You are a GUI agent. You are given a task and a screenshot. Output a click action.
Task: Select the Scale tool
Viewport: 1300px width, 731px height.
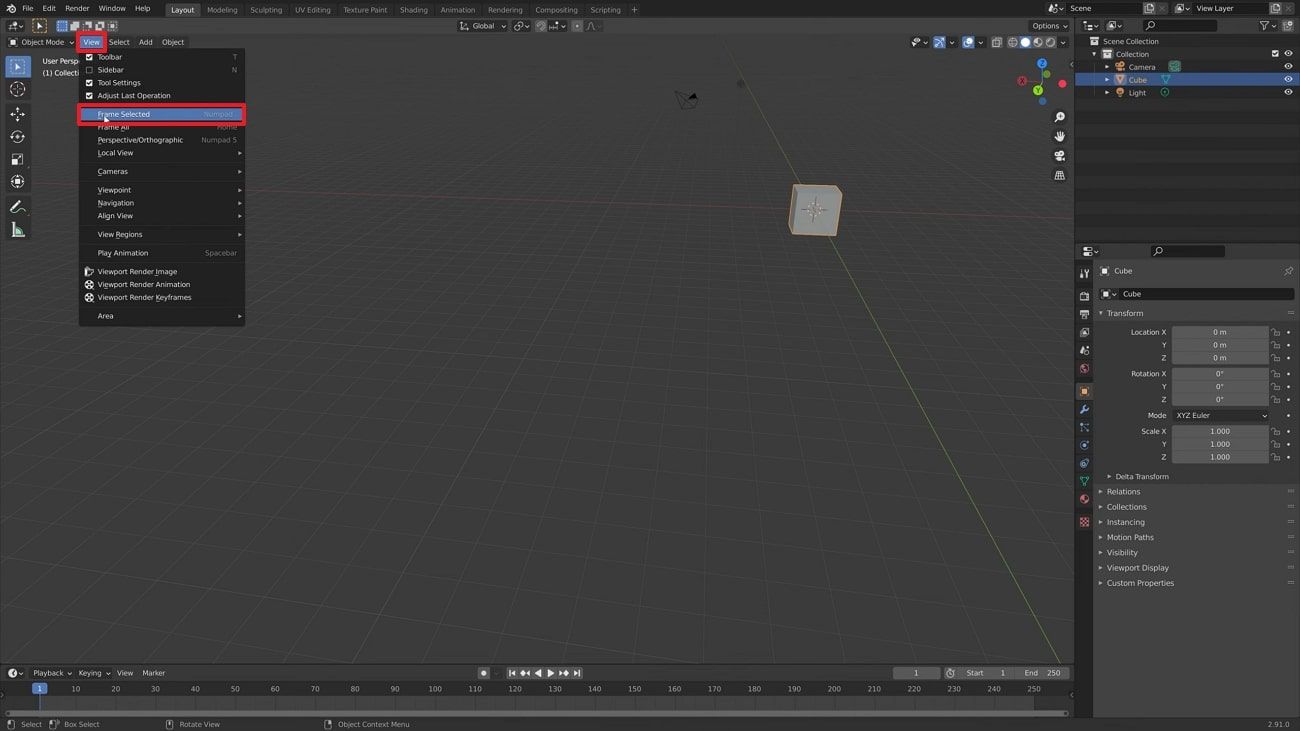17,158
